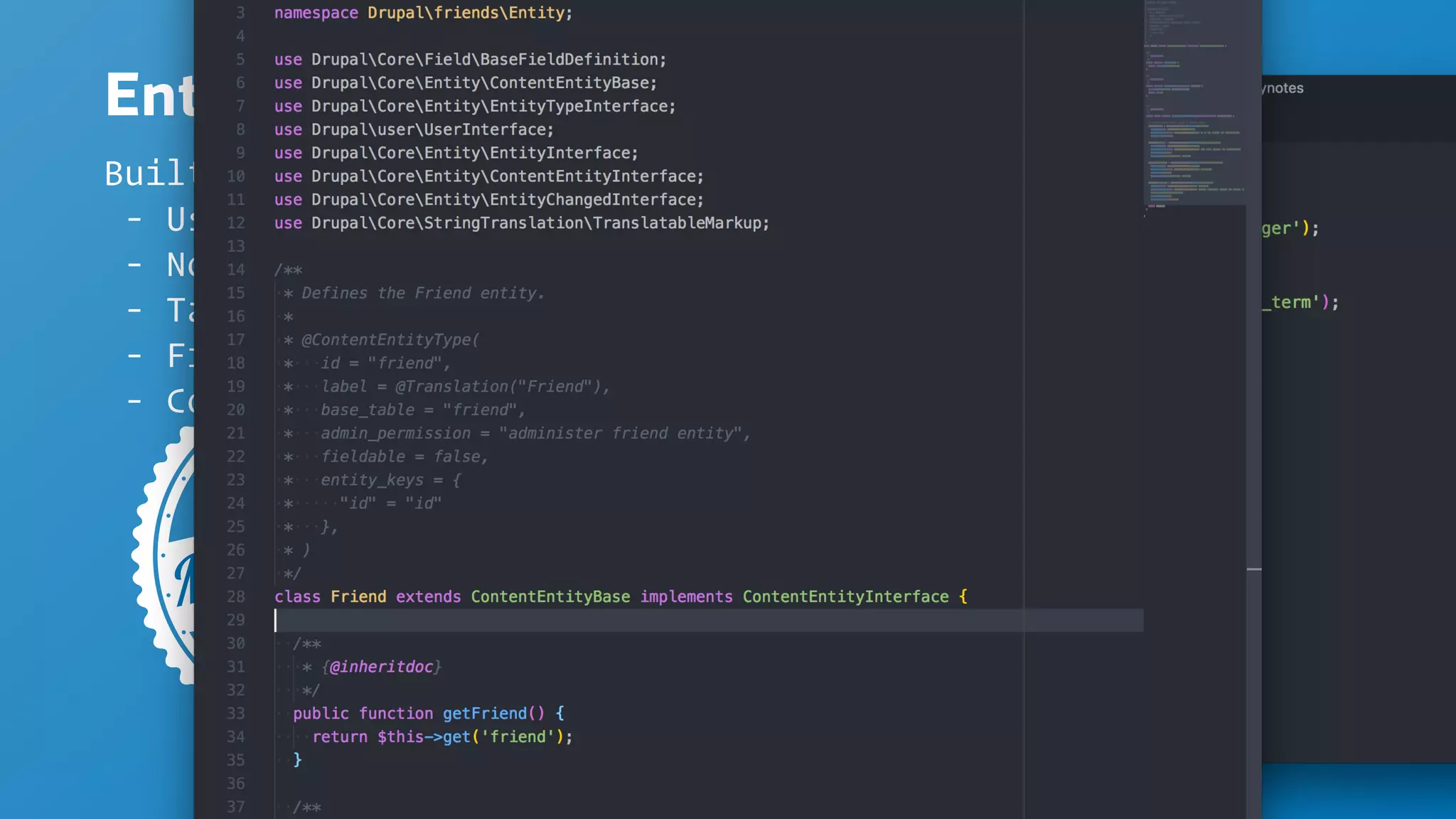Viewport: 1456px width, 819px height.
Task: Click the editor's vertical scrollbar marker
Action: [x=1254, y=569]
